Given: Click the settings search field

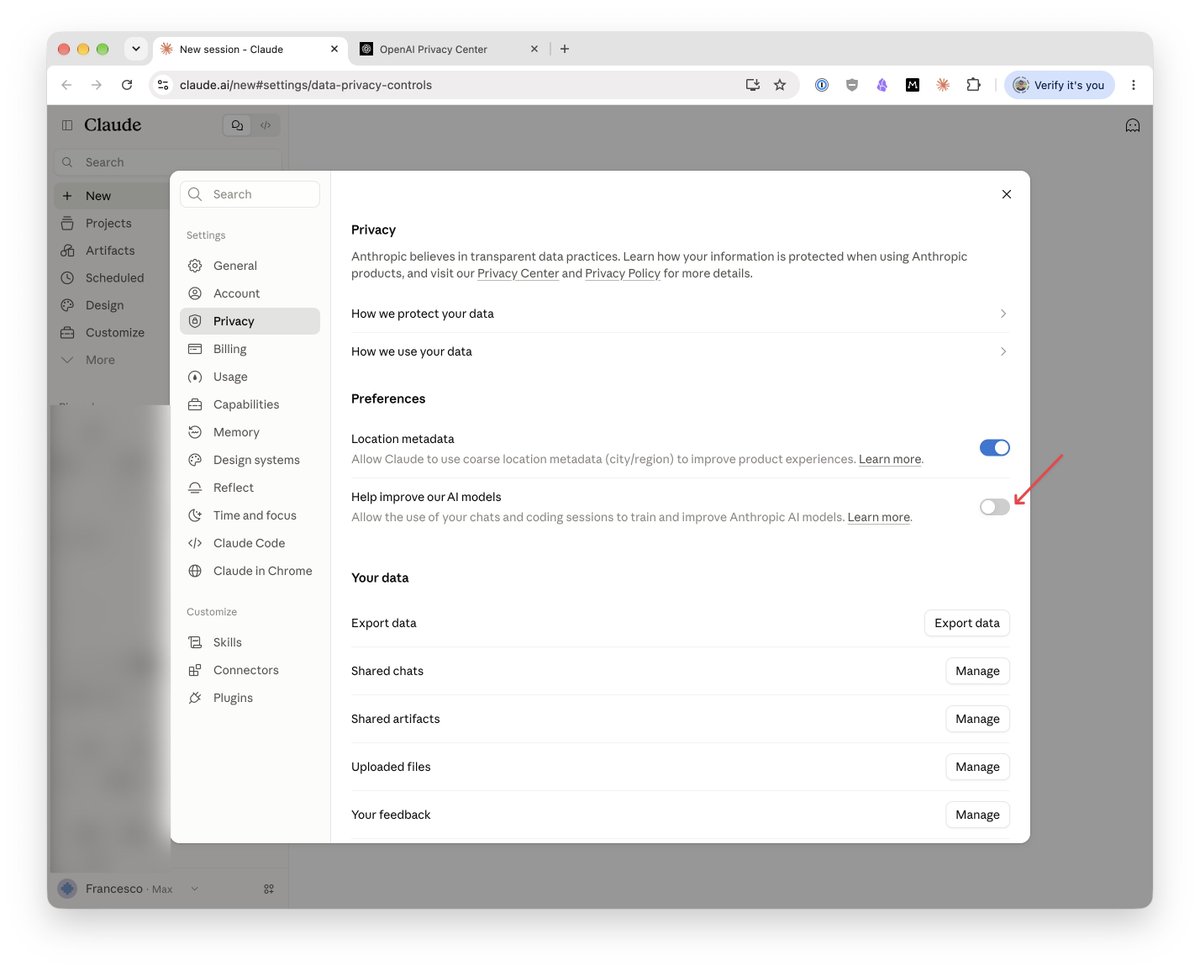Looking at the screenshot, I should (250, 194).
